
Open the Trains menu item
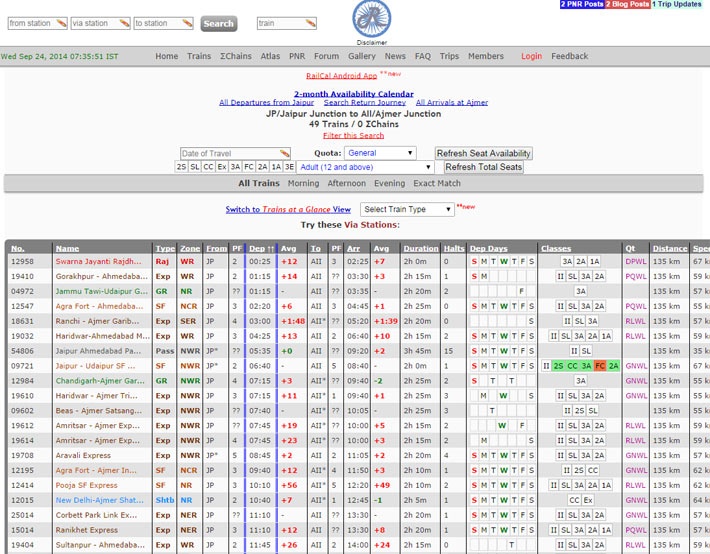point(199,56)
